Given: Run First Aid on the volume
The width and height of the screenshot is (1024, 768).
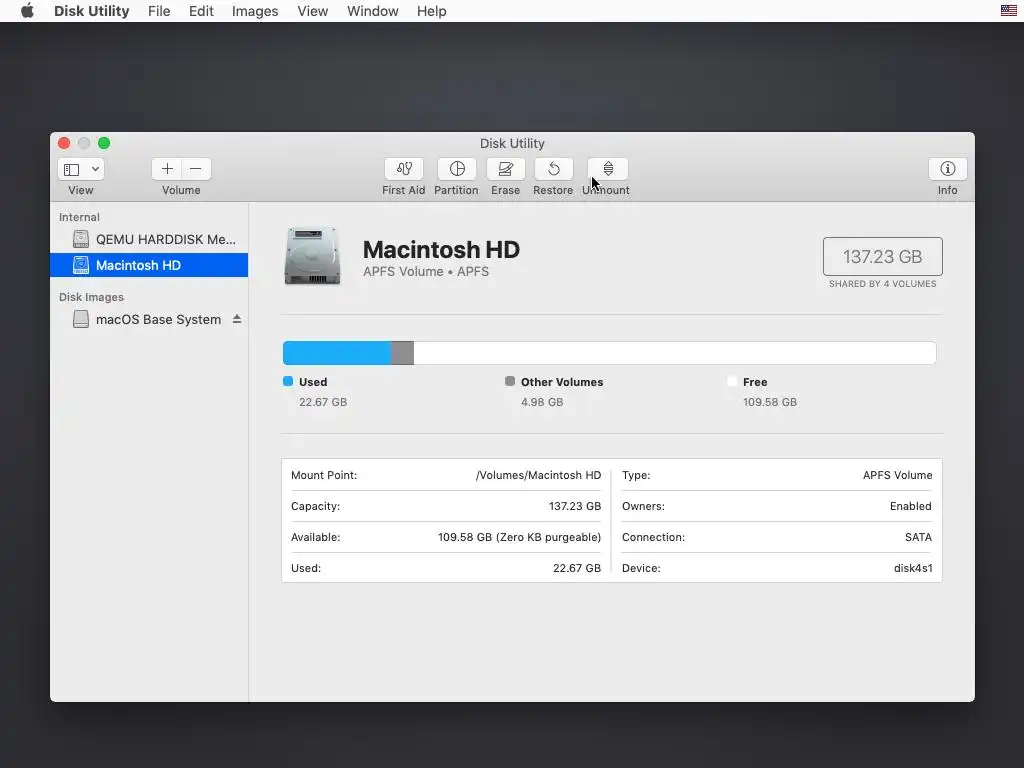Looking at the screenshot, I should 404,169.
